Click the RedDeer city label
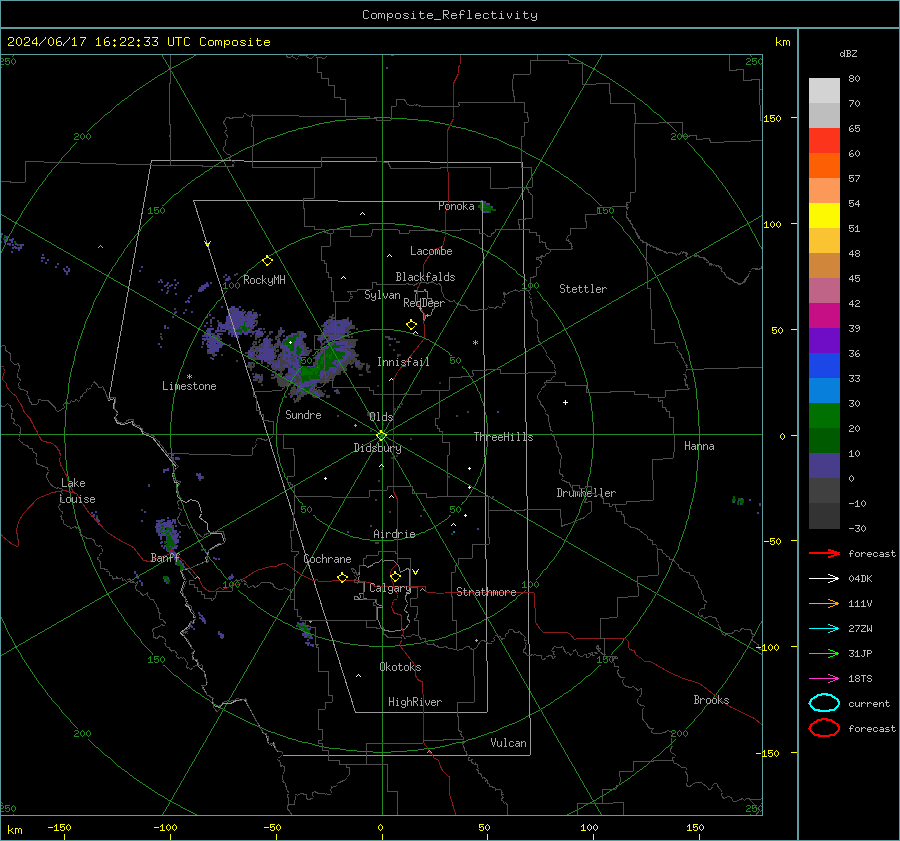 coord(424,303)
